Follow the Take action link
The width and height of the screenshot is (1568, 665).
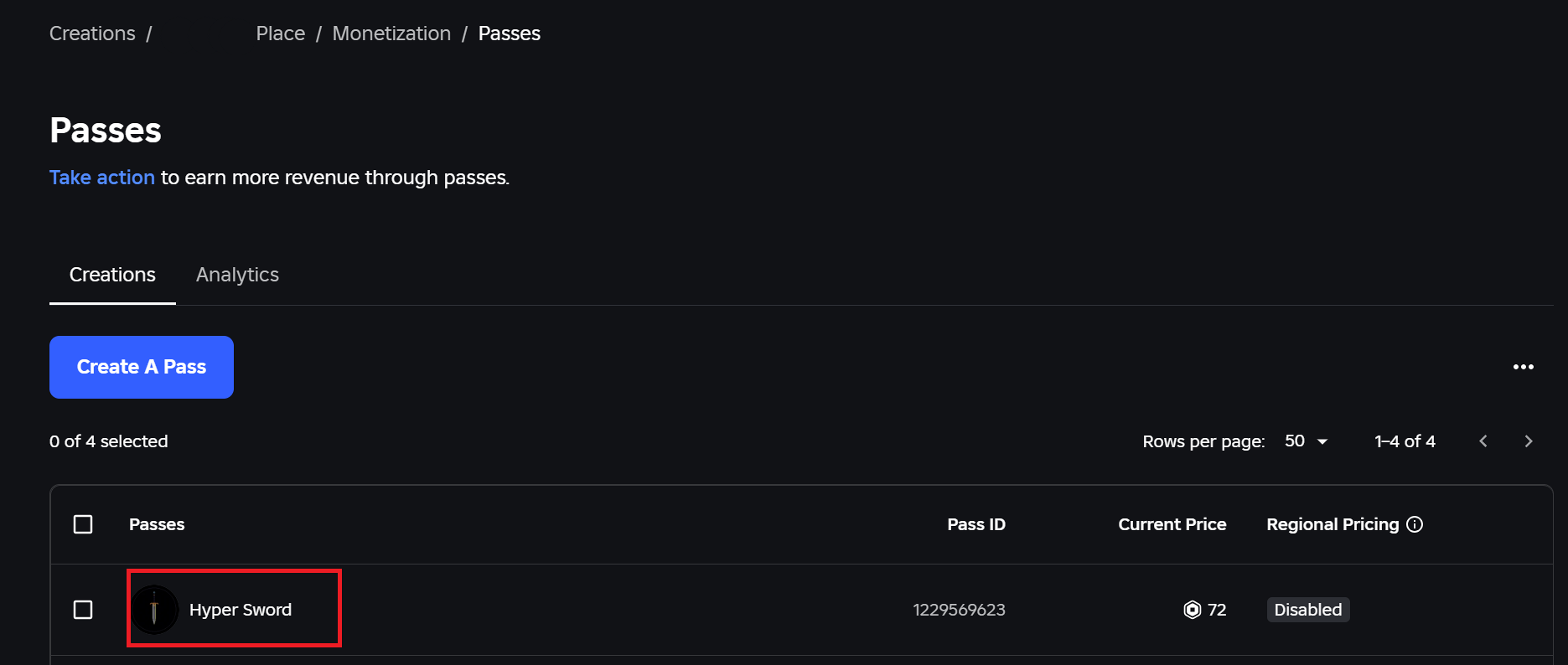102,178
